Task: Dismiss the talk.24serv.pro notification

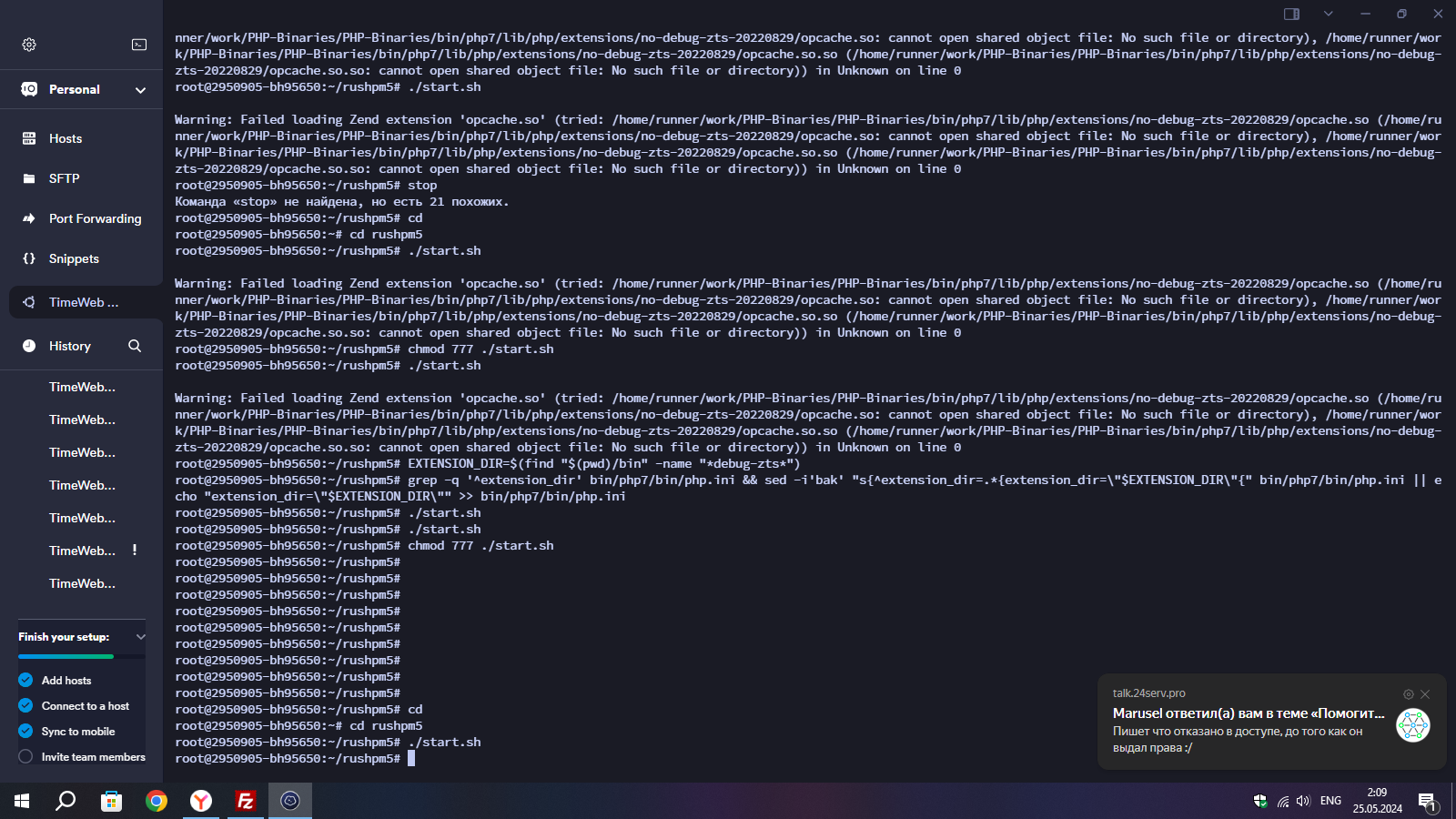Action: [1426, 694]
